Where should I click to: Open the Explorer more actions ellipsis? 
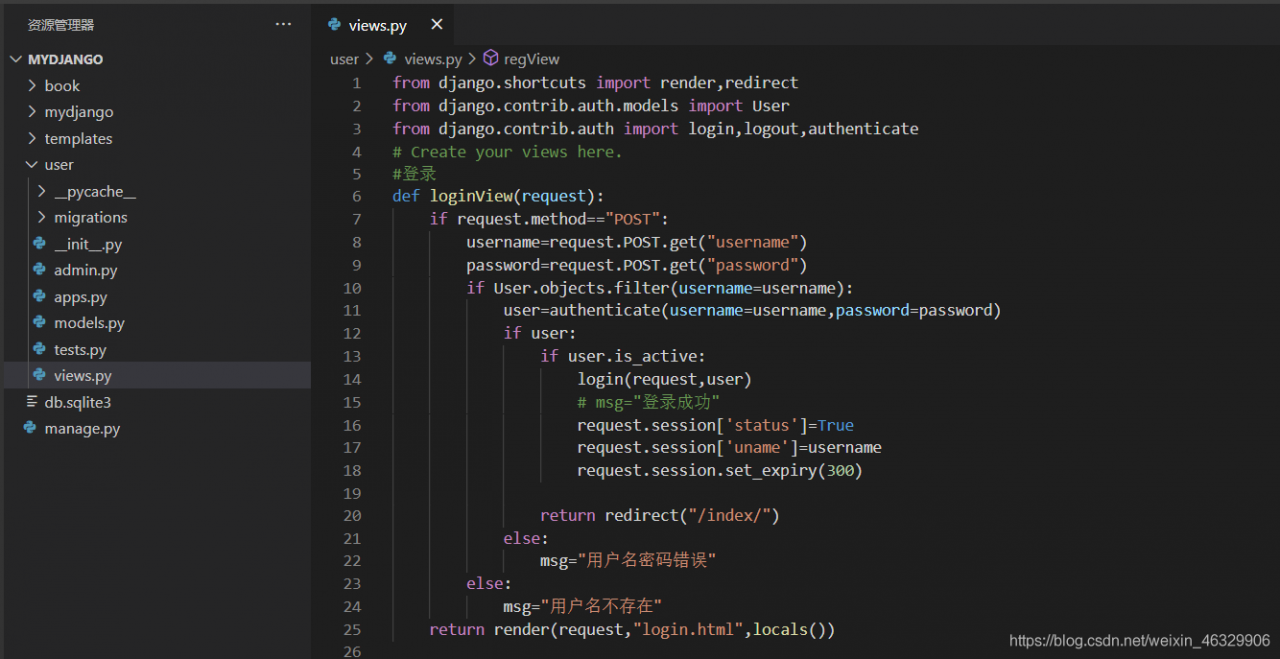(283, 24)
